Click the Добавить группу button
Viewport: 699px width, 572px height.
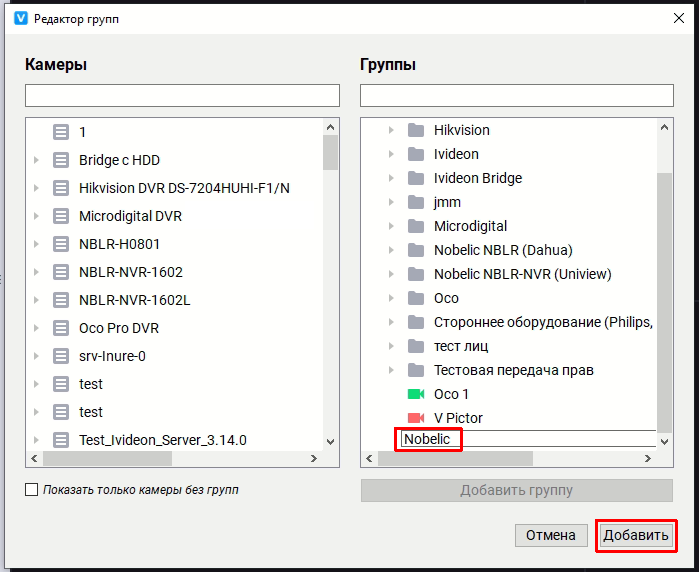(x=517, y=490)
